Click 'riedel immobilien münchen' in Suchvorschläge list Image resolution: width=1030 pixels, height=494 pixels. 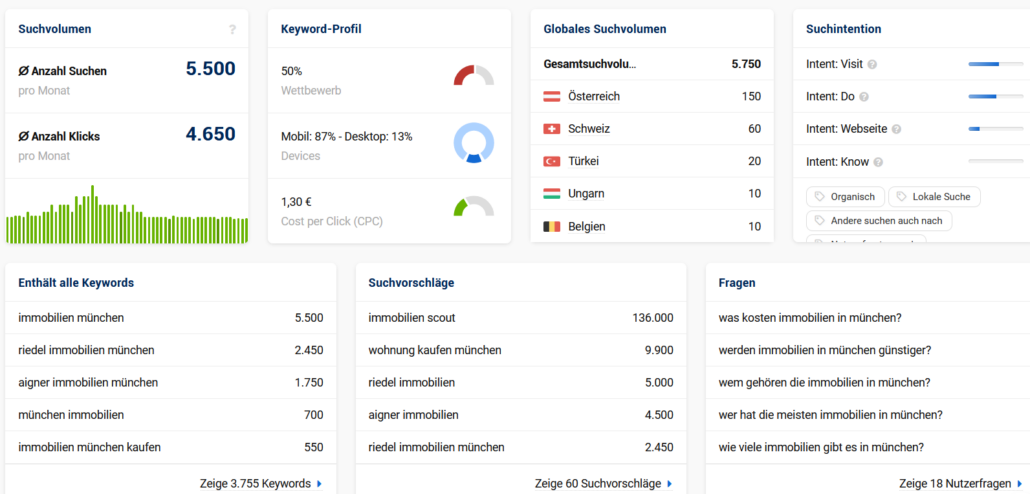point(437,447)
